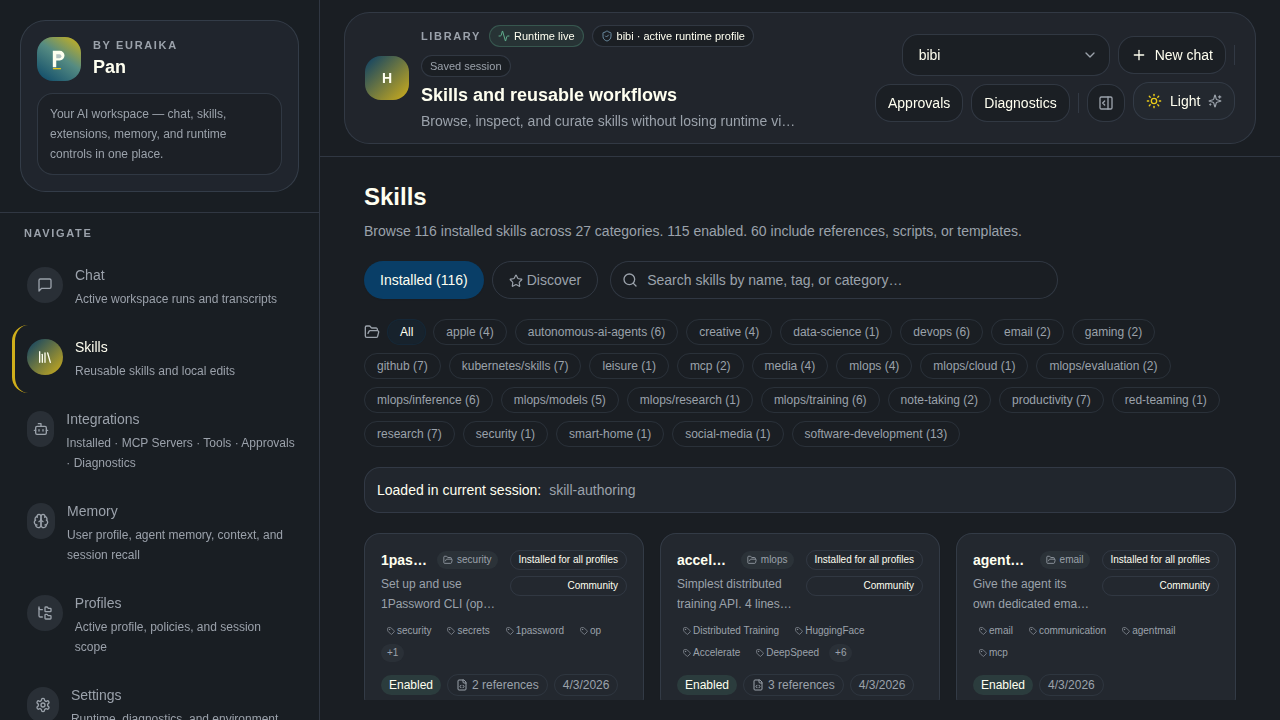Collapse the right panel with the sidebar icon
Viewport: 1280px width, 720px height.
pos(1105,103)
